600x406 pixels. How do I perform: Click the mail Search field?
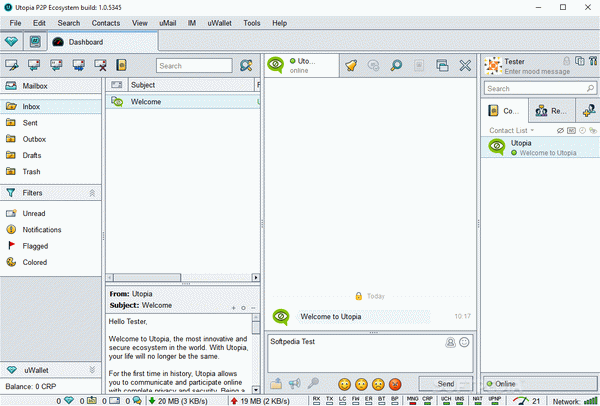pos(194,65)
